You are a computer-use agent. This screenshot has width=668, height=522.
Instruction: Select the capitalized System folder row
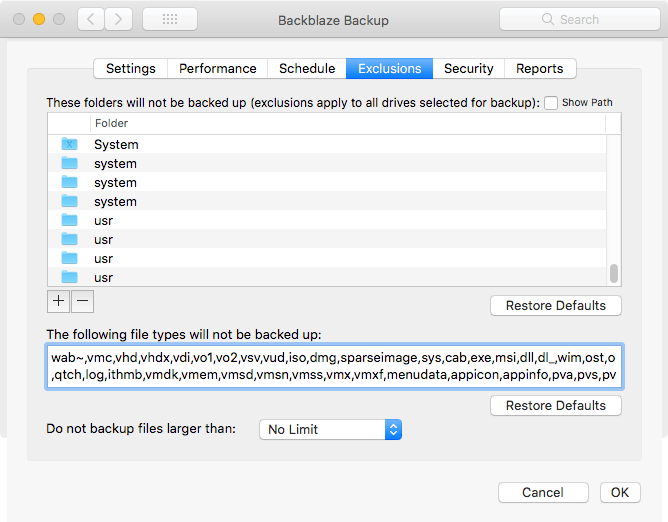coord(327,144)
